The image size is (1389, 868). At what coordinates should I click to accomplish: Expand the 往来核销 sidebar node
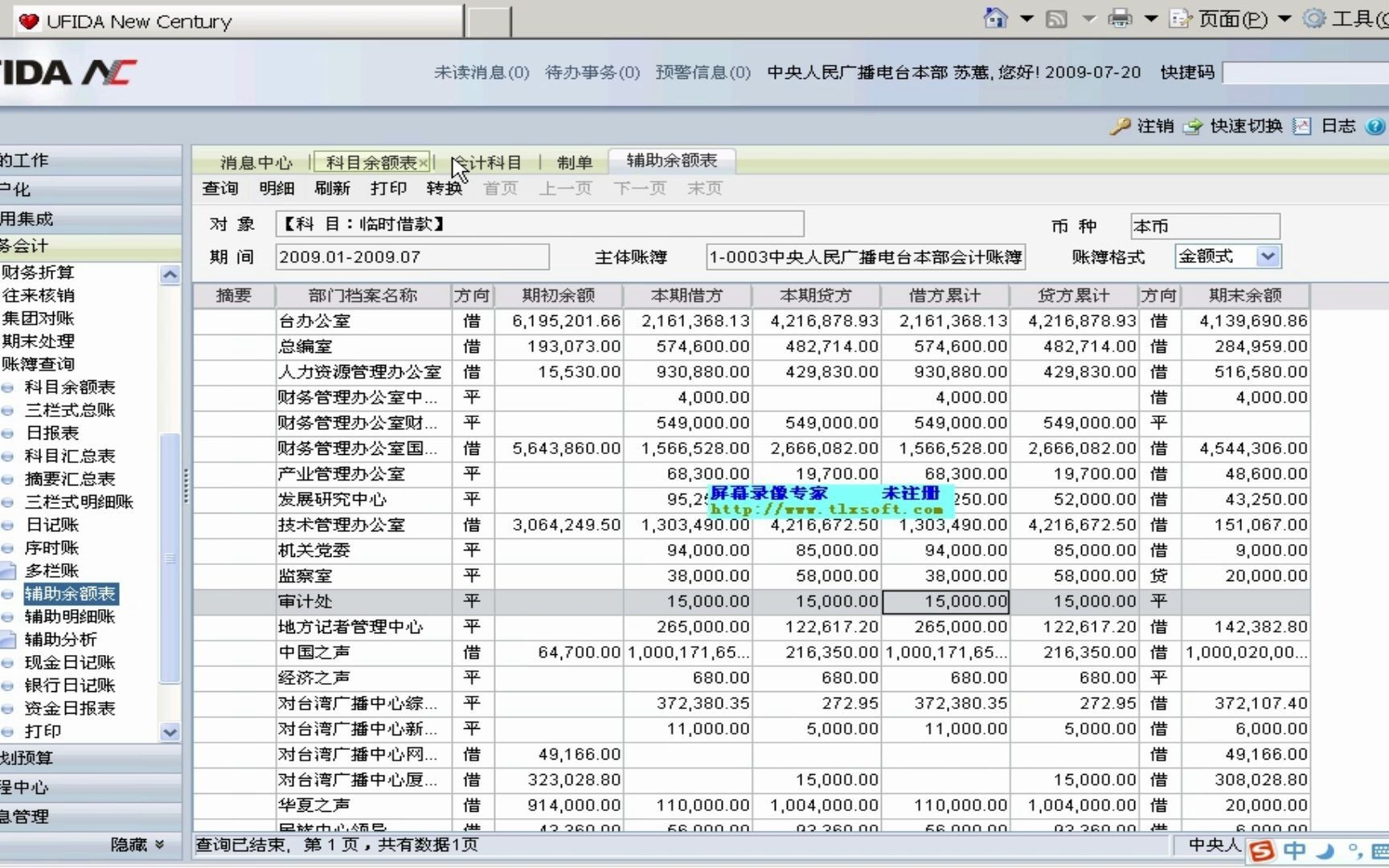[37, 296]
